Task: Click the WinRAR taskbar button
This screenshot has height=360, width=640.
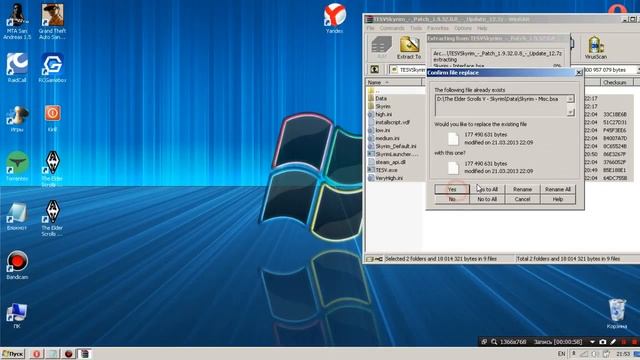Action: tap(84, 354)
